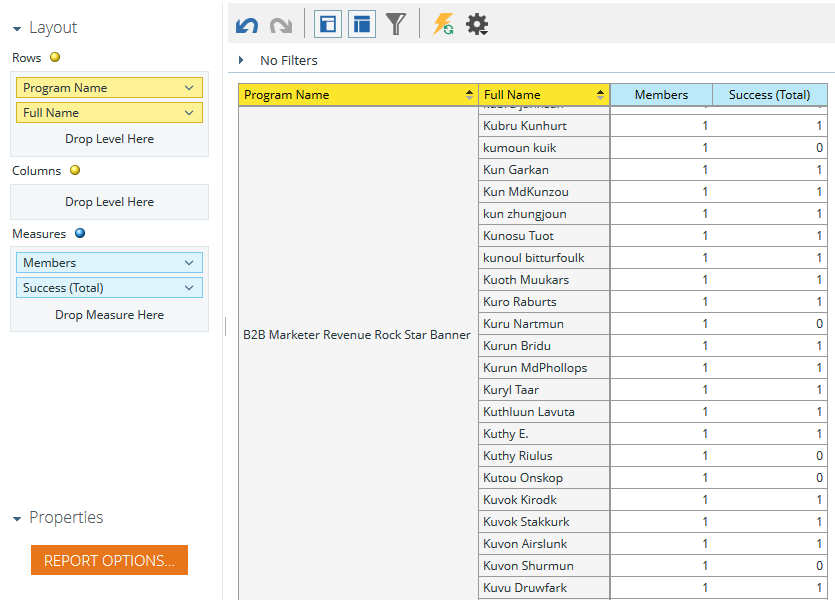Sort by Program Name column header

(358, 95)
